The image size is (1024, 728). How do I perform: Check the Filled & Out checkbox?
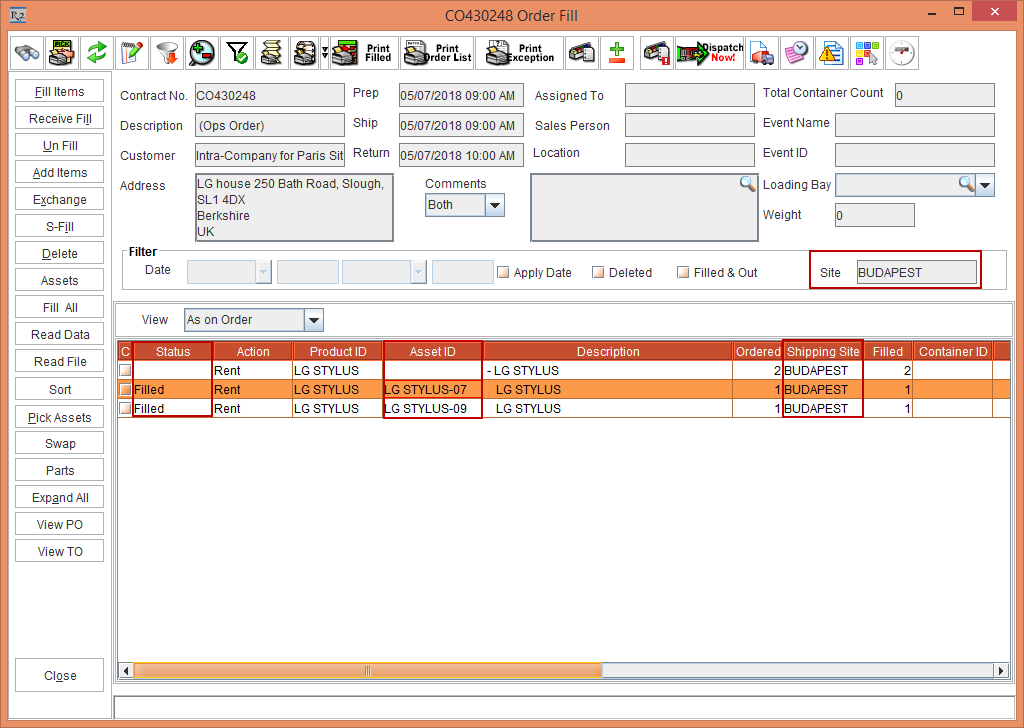pyautogui.click(x=683, y=273)
